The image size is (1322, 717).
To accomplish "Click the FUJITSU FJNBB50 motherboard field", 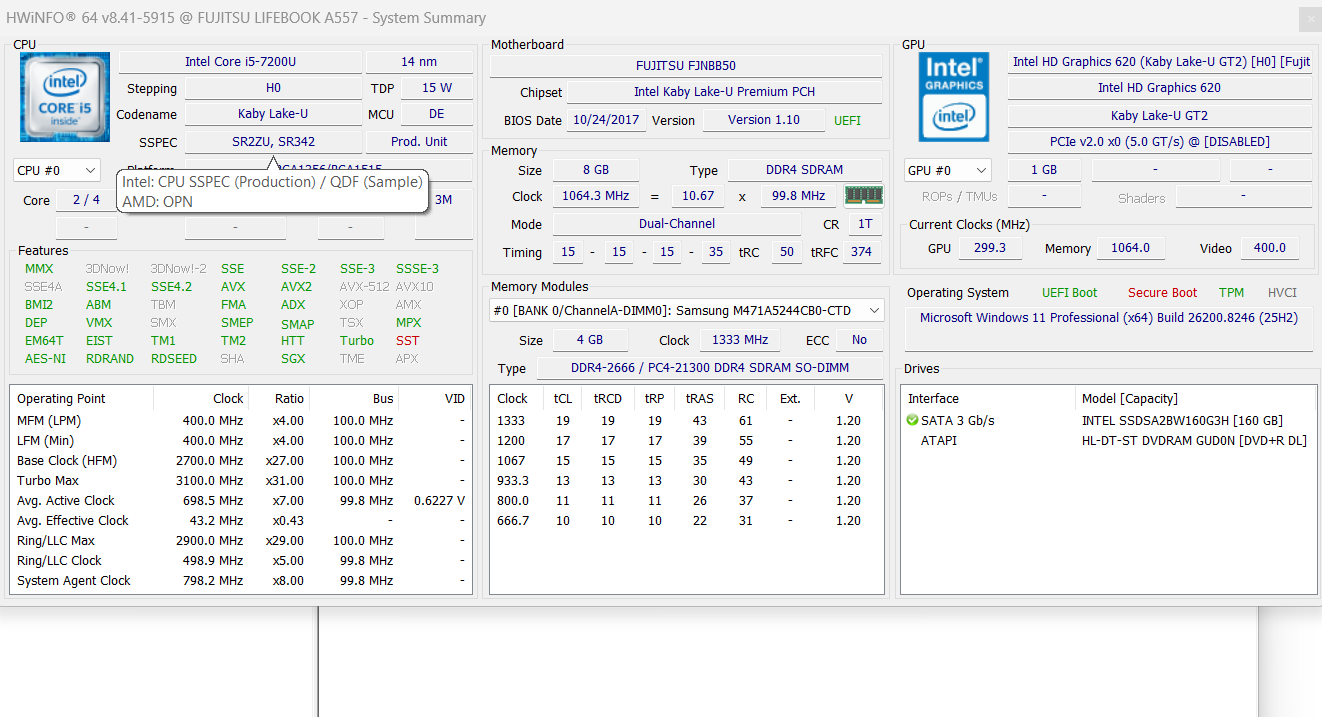I will [686, 66].
